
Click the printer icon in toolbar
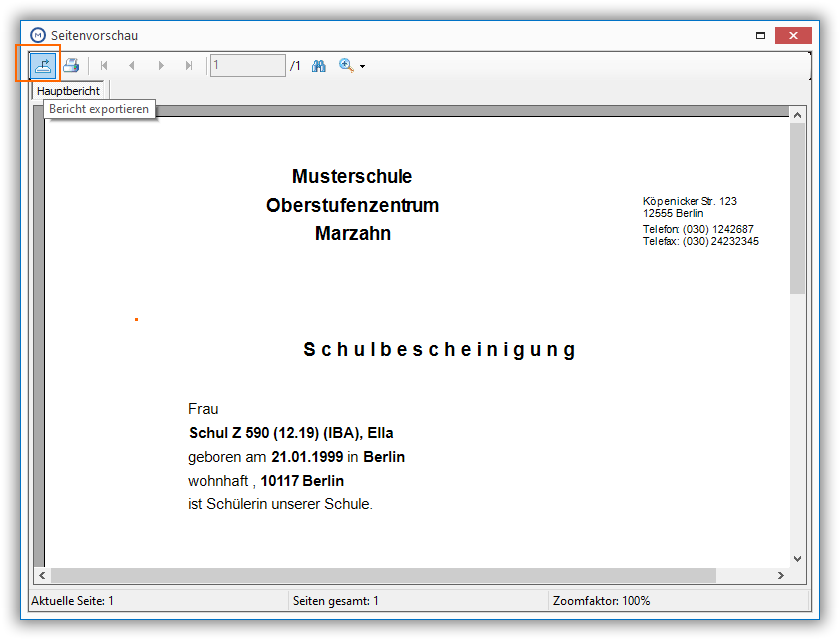point(71,66)
